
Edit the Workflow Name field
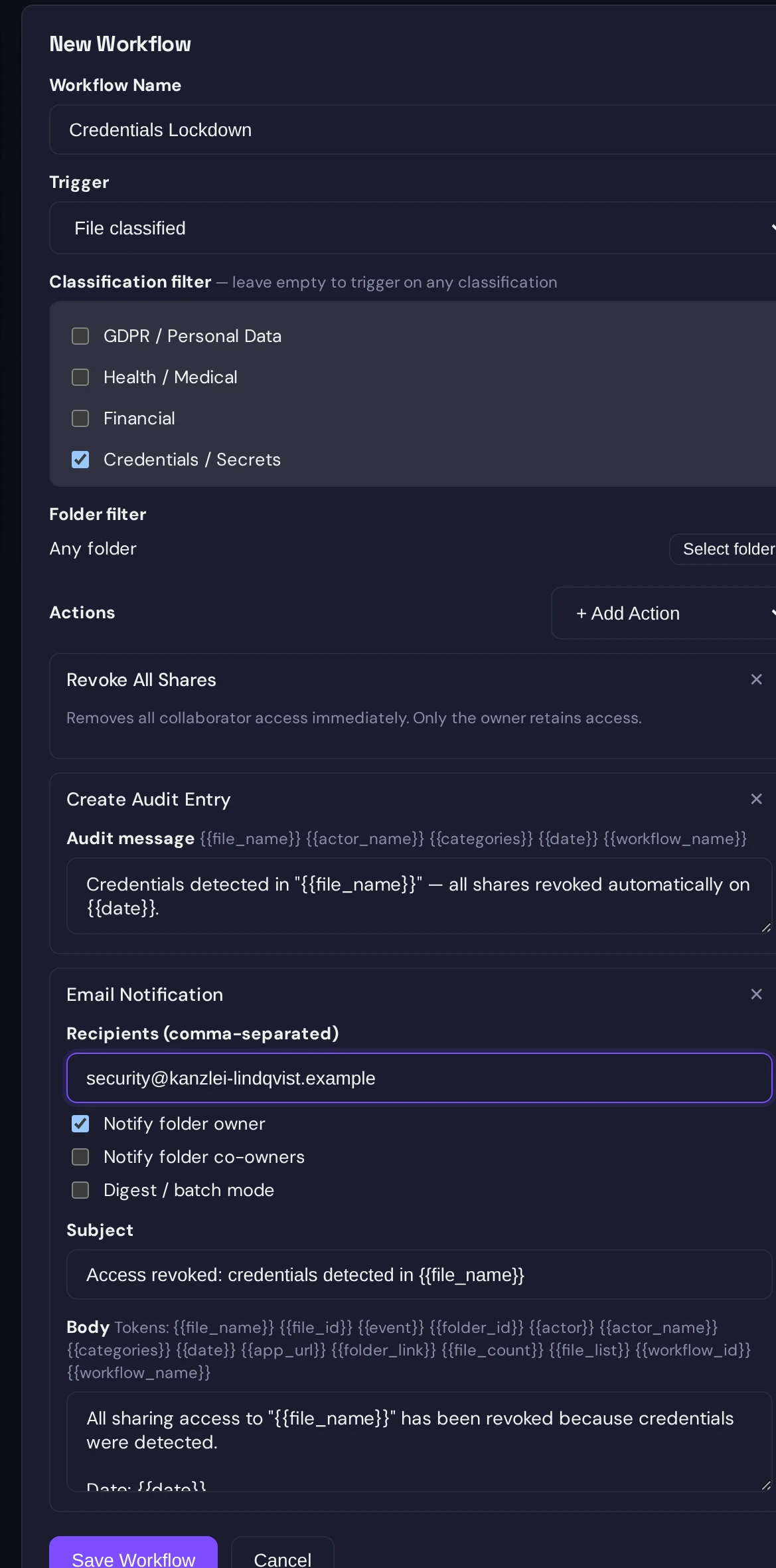tap(413, 130)
